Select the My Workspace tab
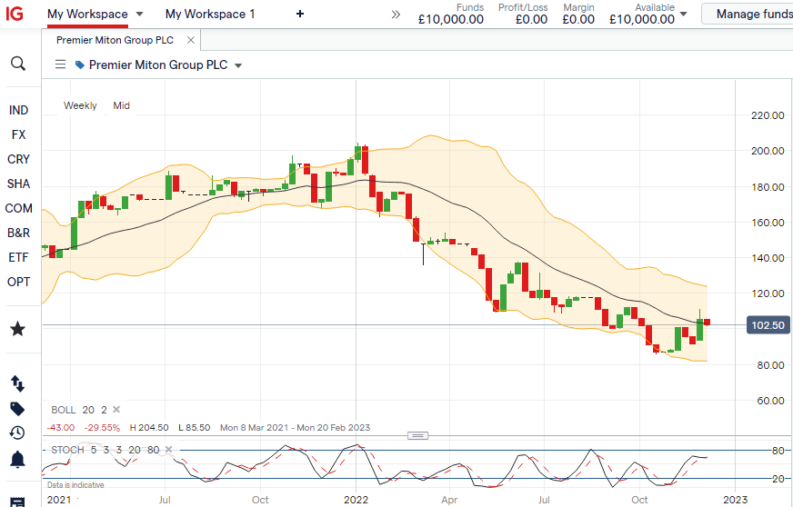 click(87, 14)
